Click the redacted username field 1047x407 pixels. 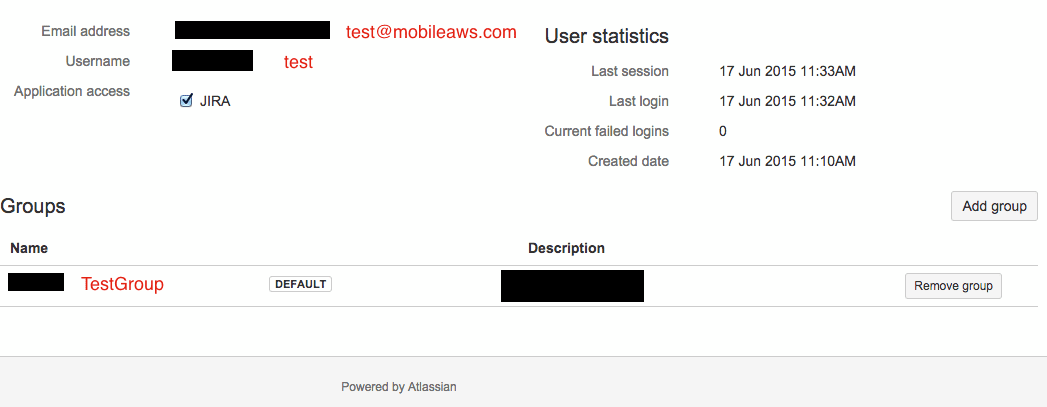click(x=212, y=60)
